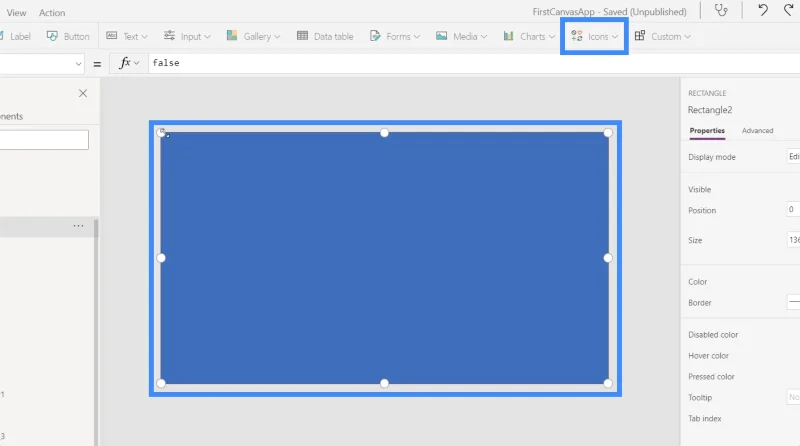Insert a Button control

point(68,36)
